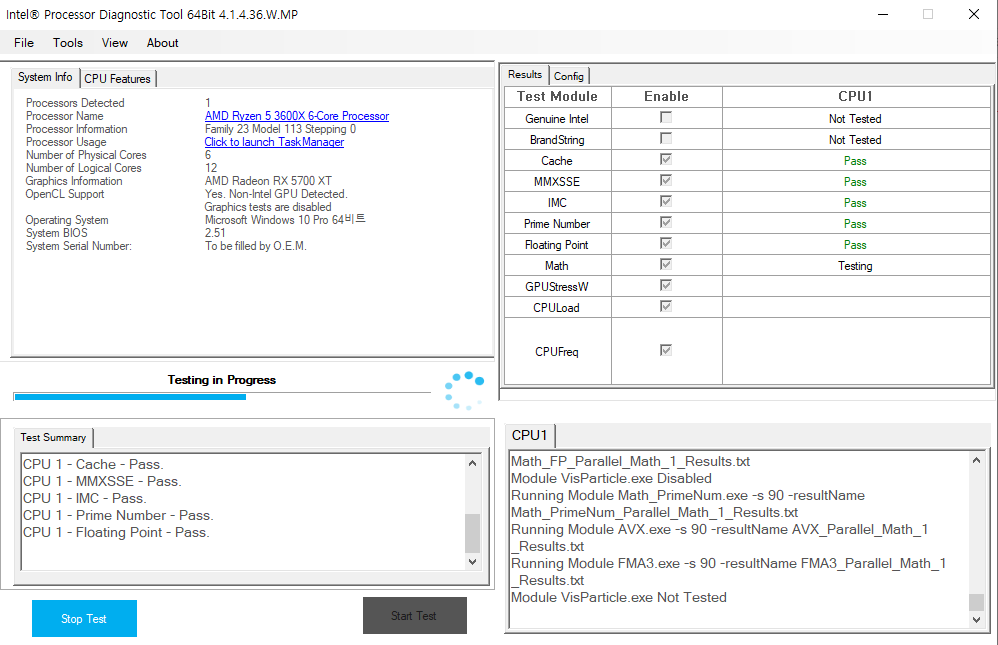Click the spinning progress indicator
The height and width of the screenshot is (645, 998).
[465, 390]
